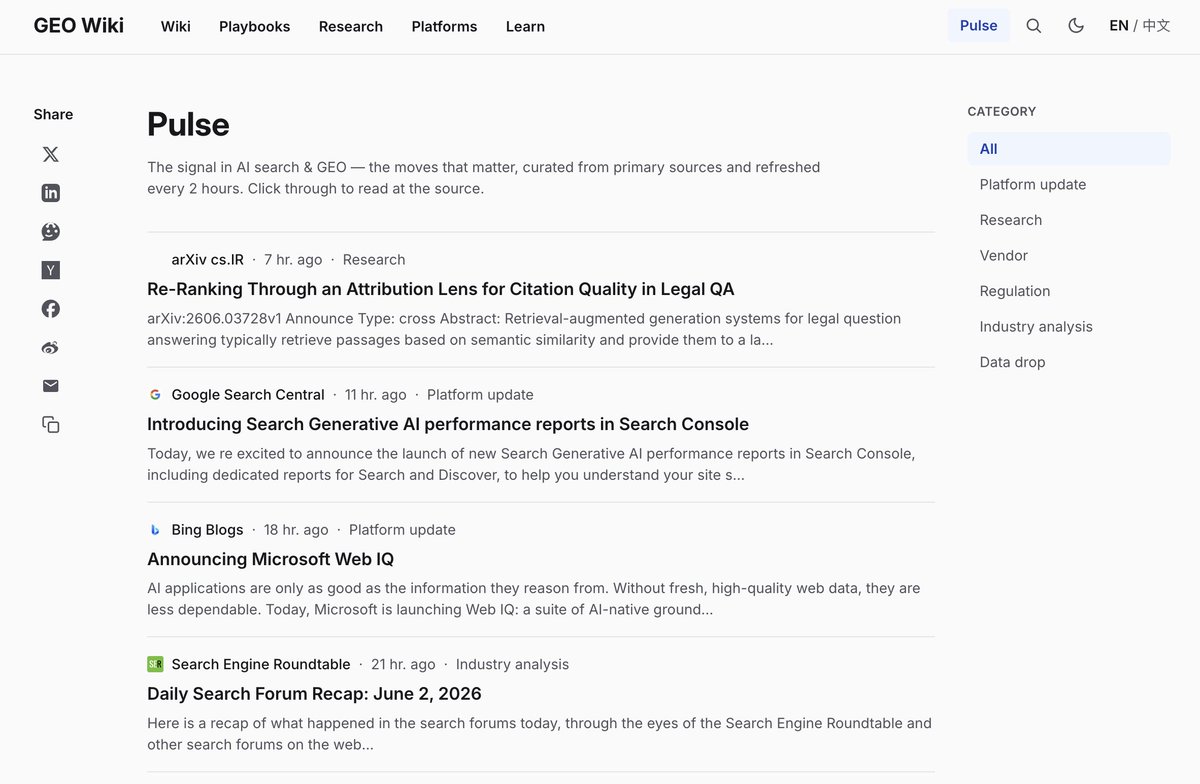1200x784 pixels.
Task: Click the Google Search Central source name
Action: [x=248, y=395]
